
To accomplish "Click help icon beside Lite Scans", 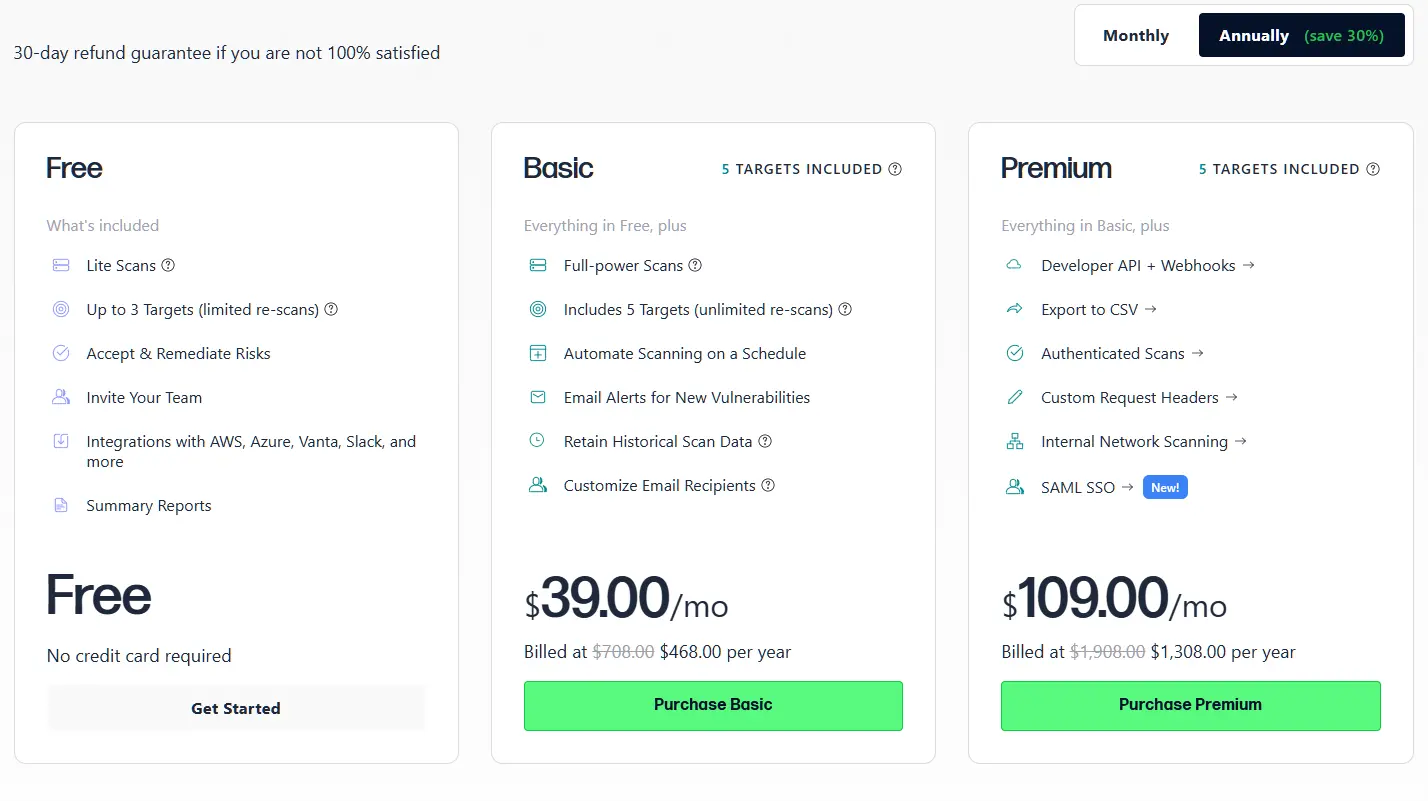I will coord(168,266).
